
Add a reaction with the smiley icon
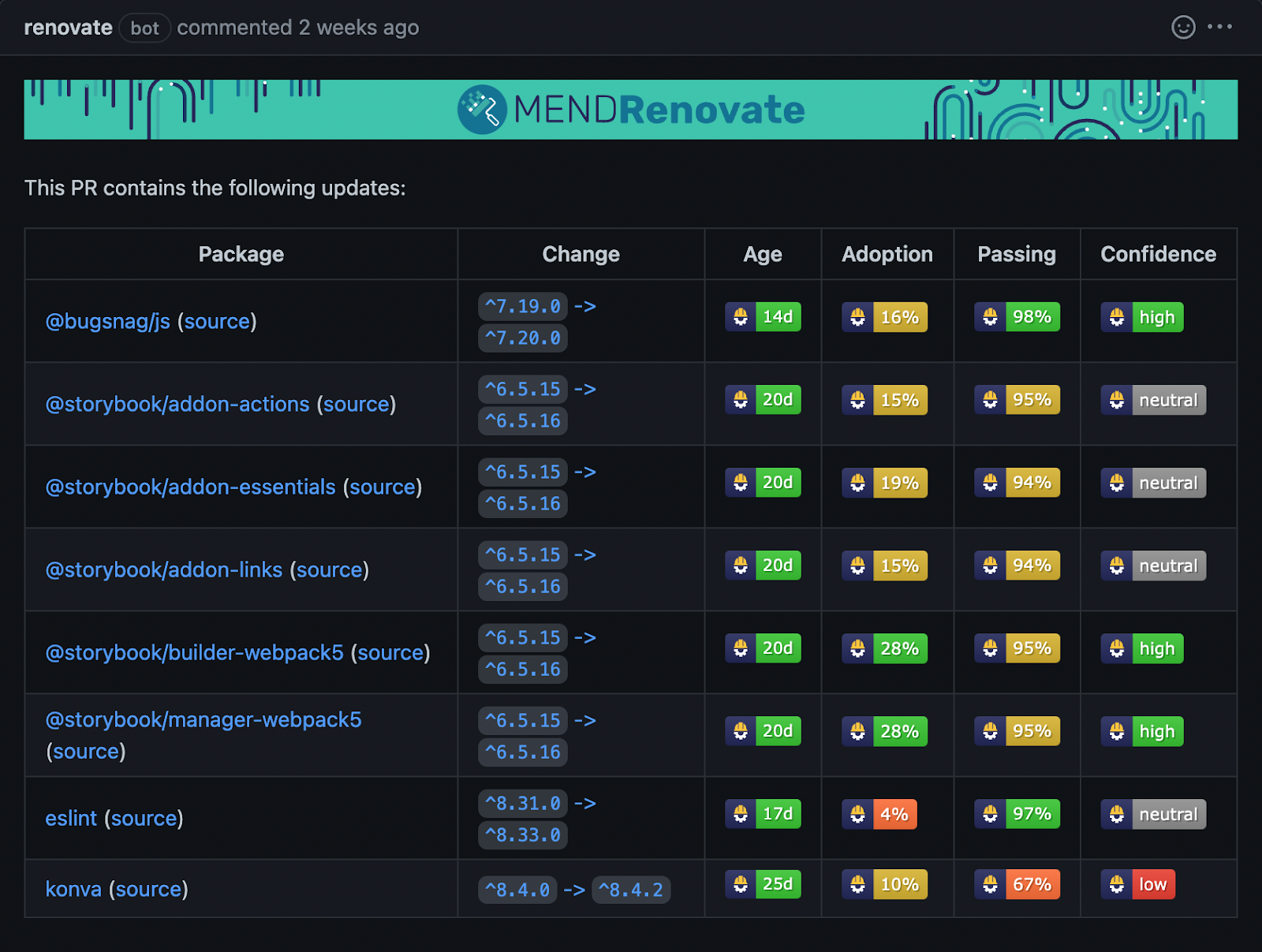(1183, 27)
